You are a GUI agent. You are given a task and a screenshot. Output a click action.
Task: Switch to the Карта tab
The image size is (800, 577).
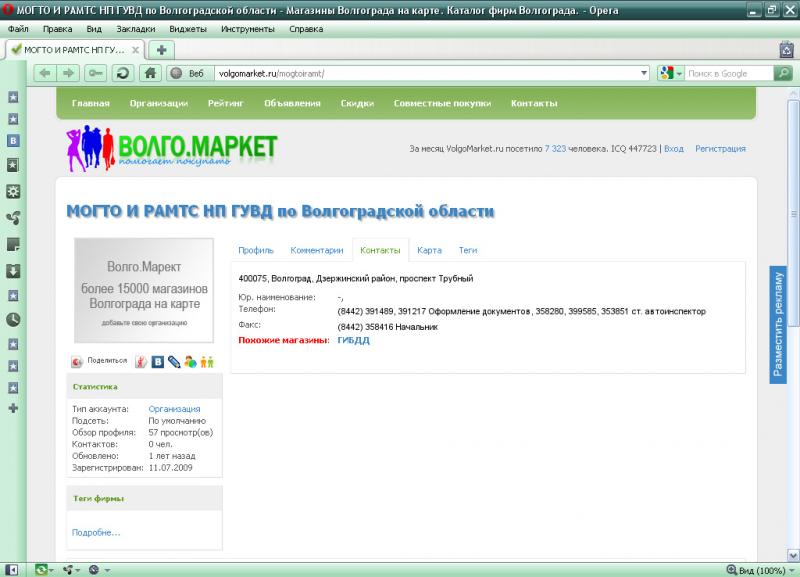429,250
